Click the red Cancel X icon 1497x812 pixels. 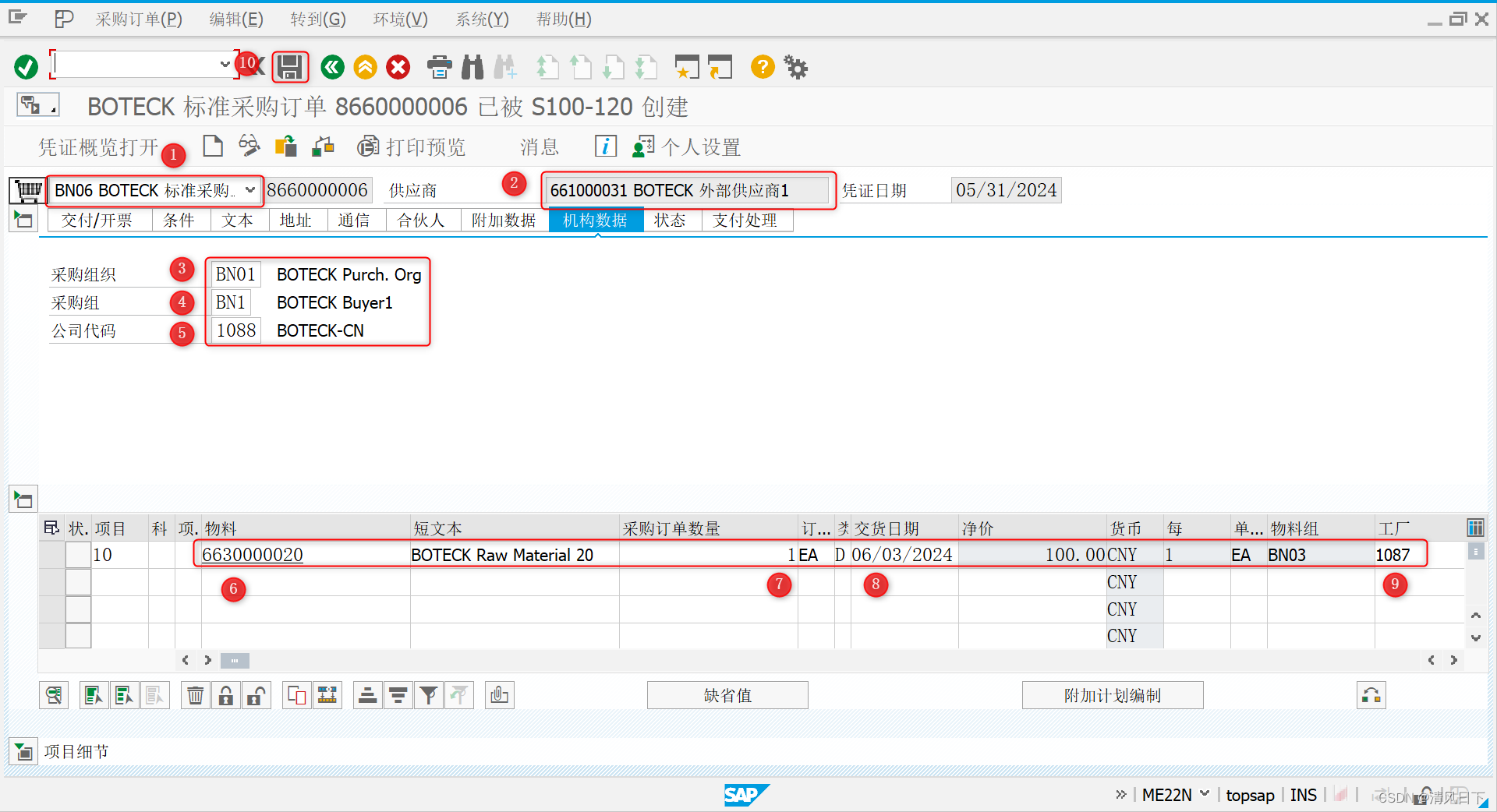398,67
